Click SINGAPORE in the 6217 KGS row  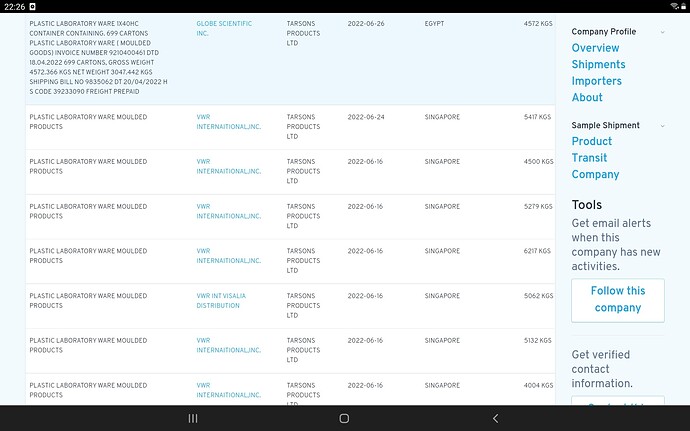coord(442,251)
